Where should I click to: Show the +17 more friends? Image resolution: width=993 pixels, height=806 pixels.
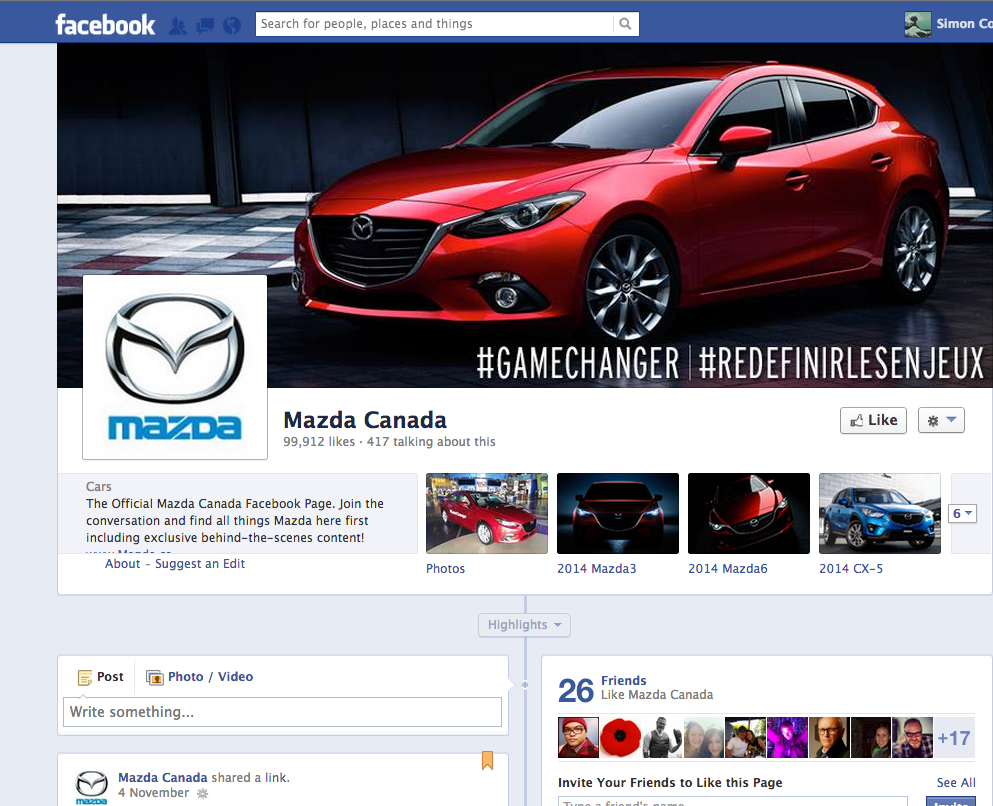point(954,738)
